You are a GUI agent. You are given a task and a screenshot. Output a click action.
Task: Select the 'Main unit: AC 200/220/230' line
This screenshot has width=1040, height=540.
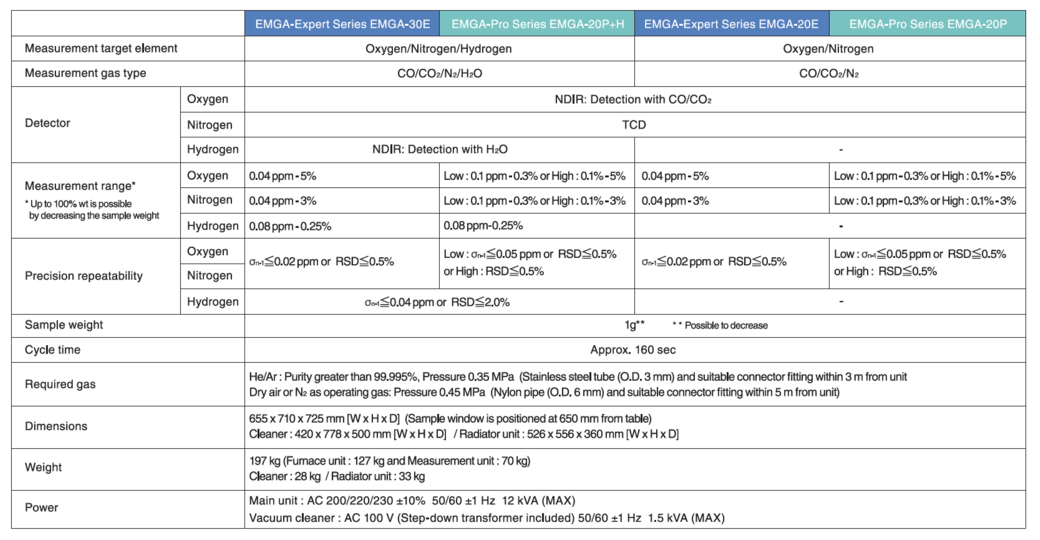[x=412, y=501]
